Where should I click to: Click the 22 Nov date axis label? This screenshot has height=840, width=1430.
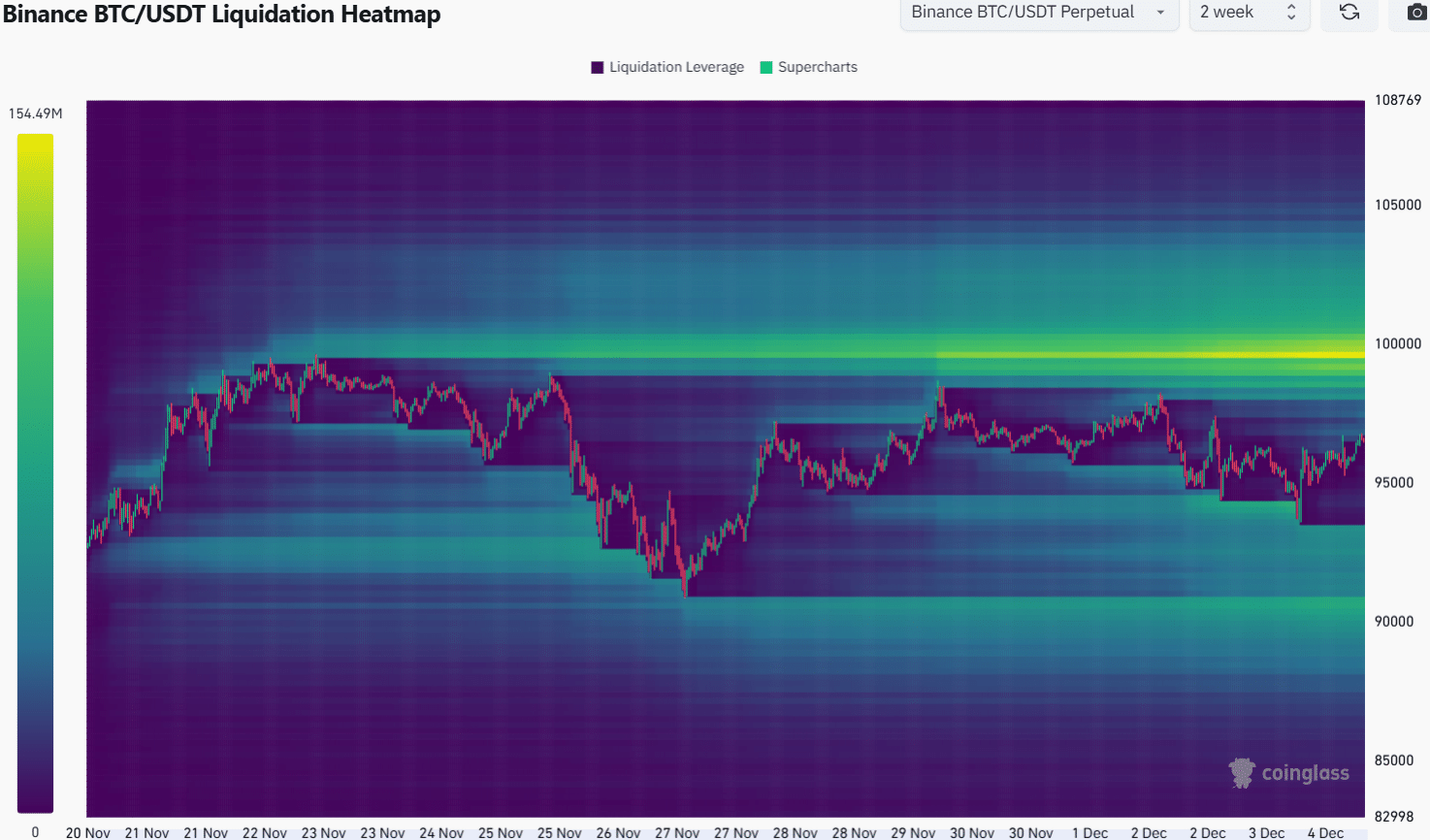[x=265, y=832]
